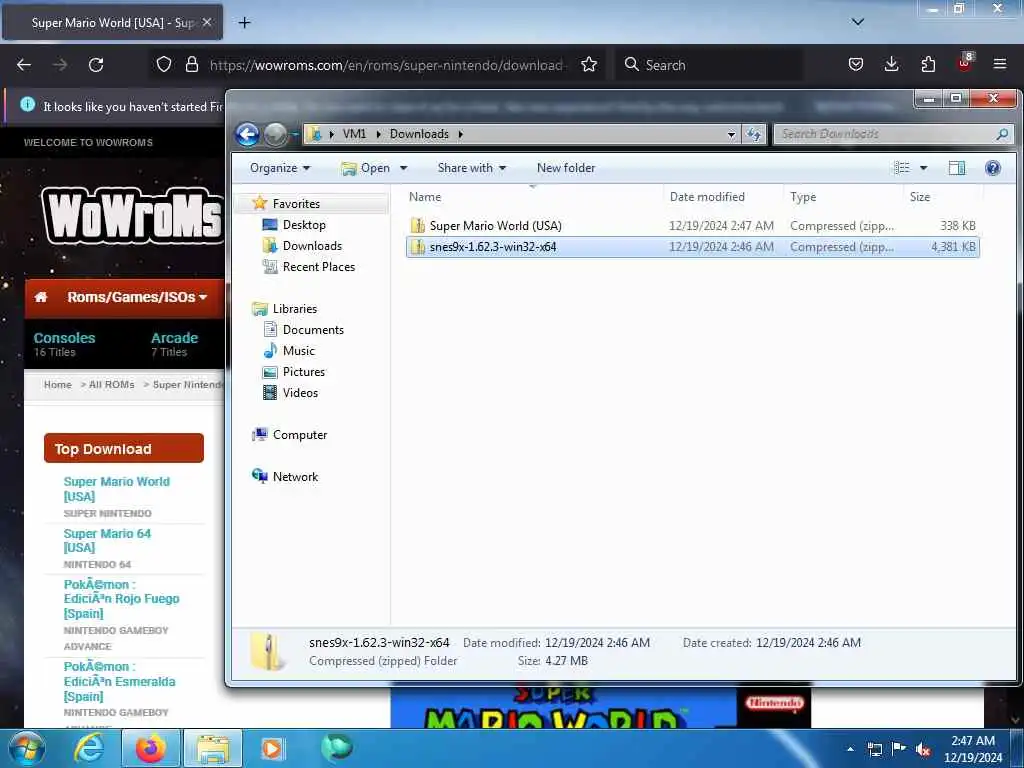Sort files by Type column
The width and height of the screenshot is (1024, 768).
point(843,197)
